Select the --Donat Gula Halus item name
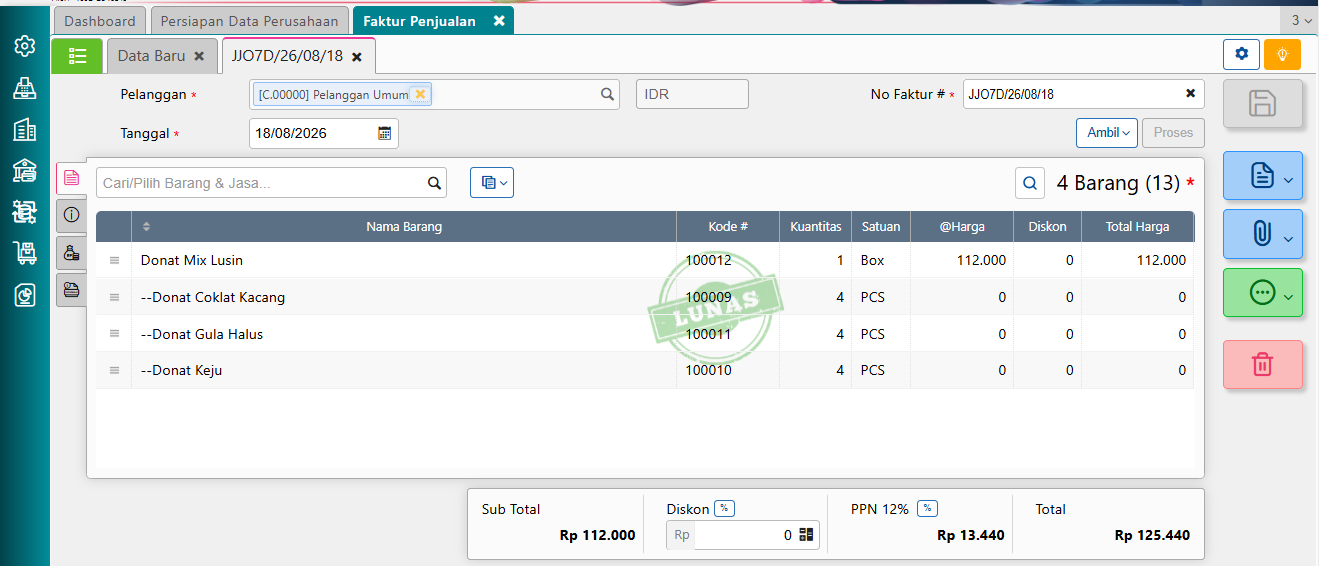The image size is (1328, 566). 202,334
